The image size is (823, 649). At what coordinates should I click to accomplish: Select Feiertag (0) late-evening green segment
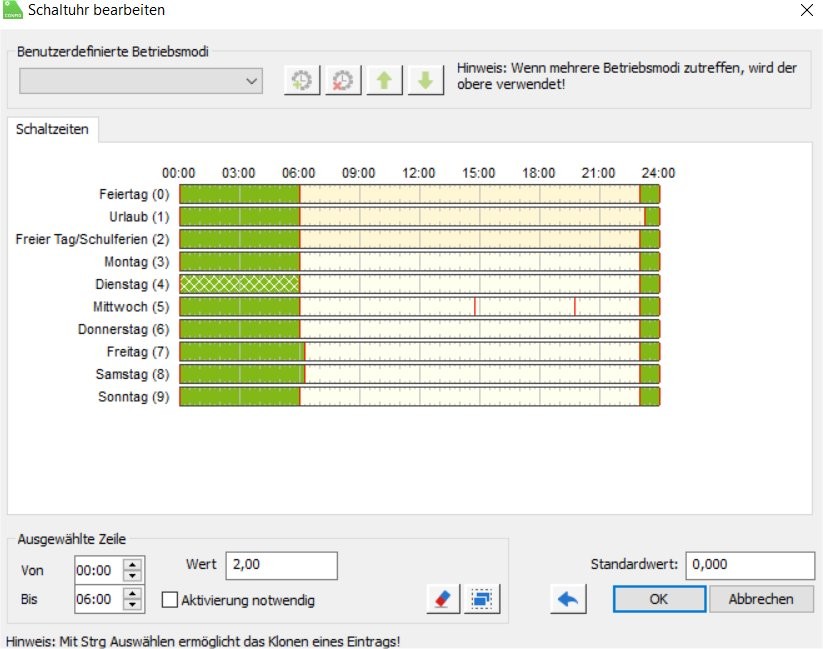click(650, 194)
